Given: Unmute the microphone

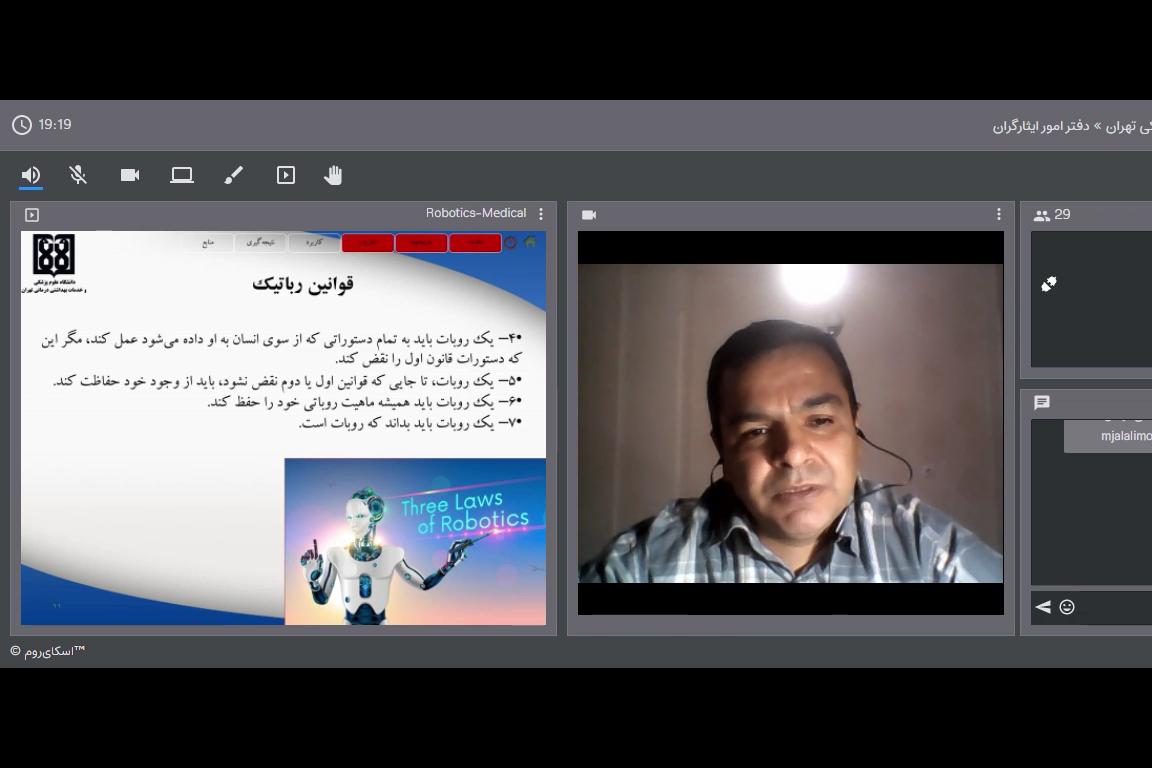Looking at the screenshot, I should click(x=78, y=175).
